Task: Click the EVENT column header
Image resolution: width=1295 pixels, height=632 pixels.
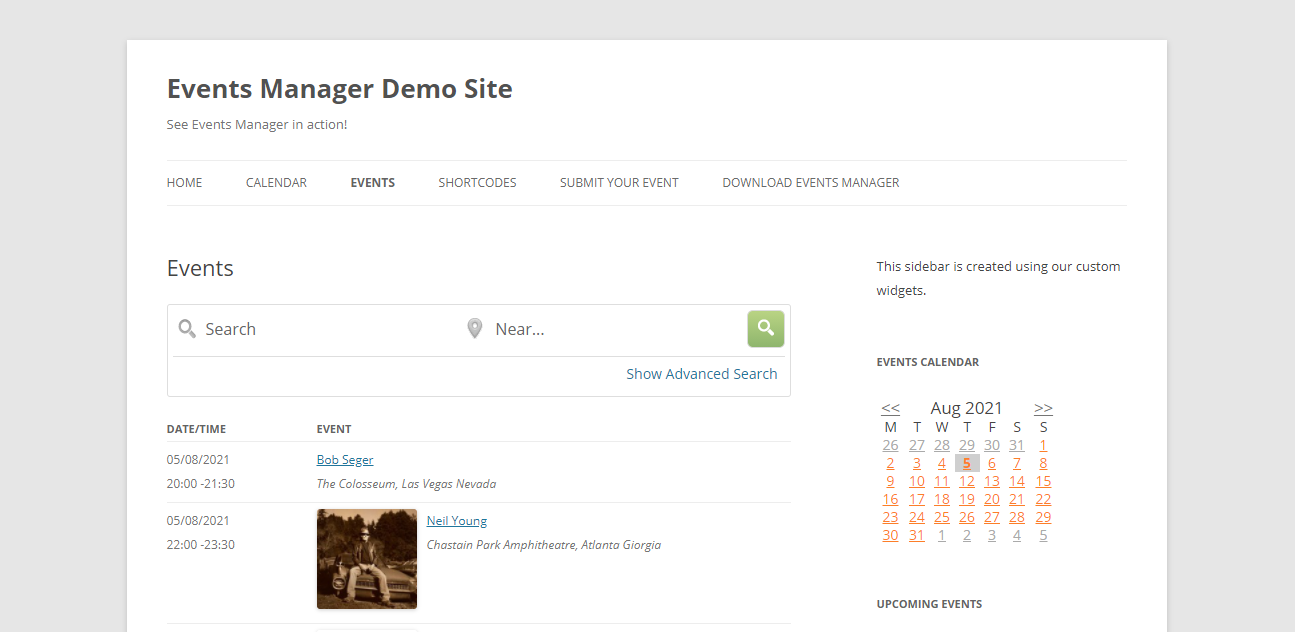Action: pos(334,429)
